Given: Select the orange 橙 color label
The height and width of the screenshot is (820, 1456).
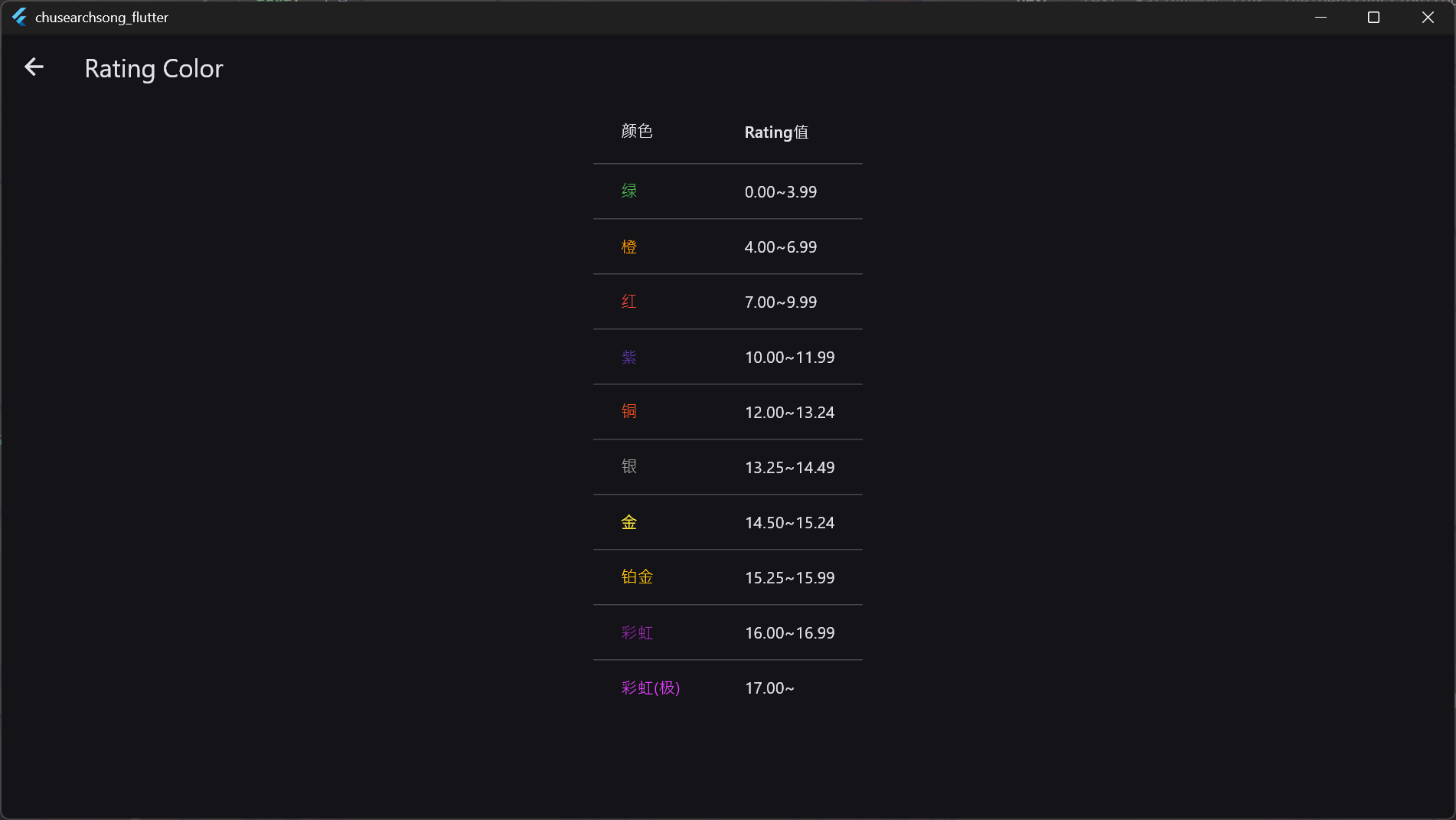Looking at the screenshot, I should coord(629,247).
